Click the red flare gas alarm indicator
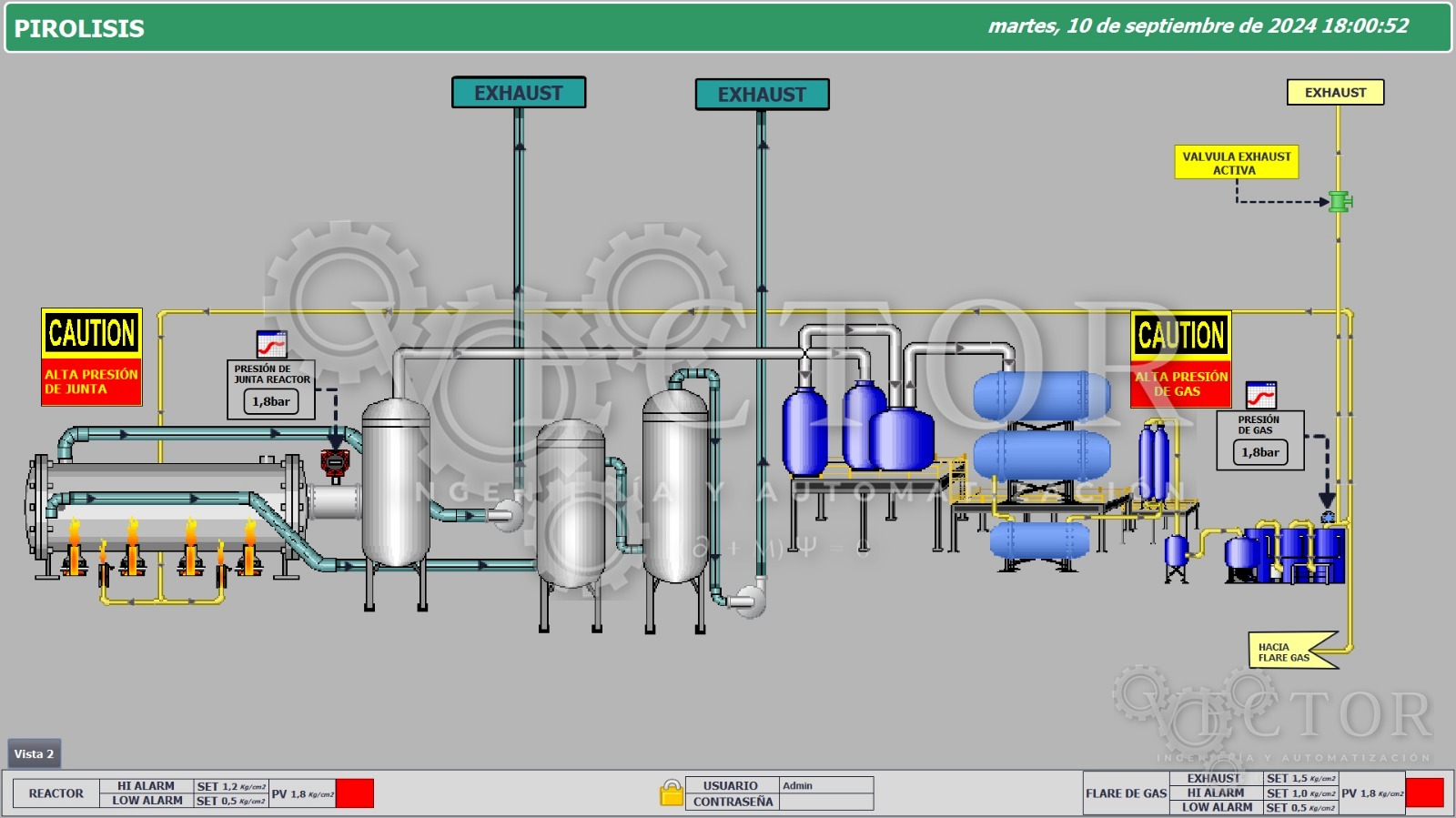The height and width of the screenshot is (818, 1456). click(x=1424, y=793)
